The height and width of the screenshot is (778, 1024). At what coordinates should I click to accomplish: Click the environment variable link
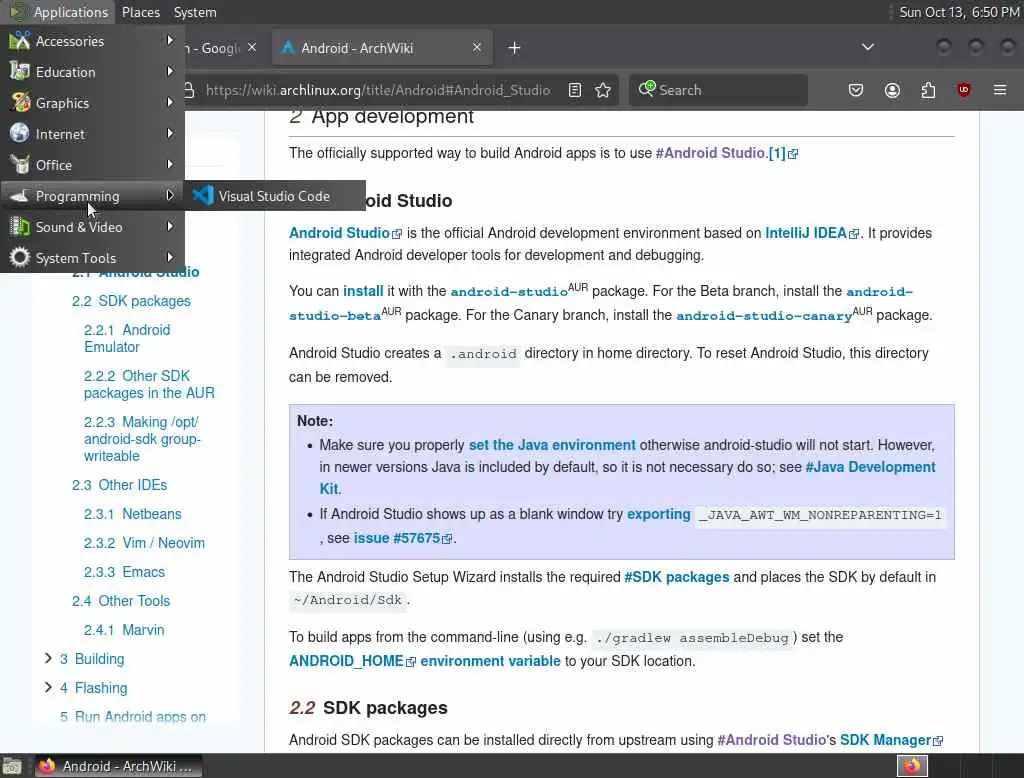tap(490, 661)
